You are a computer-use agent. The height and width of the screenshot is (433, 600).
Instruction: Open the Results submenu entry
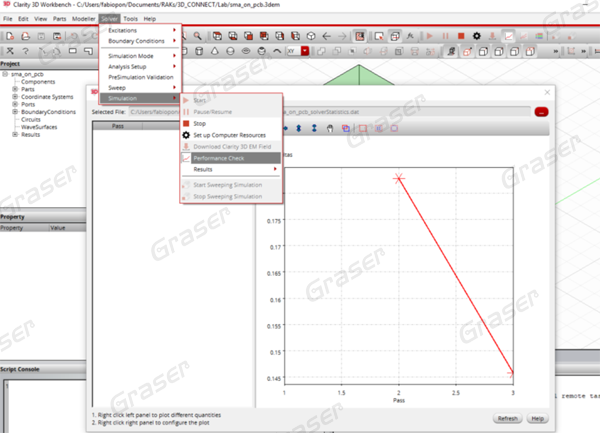[x=231, y=169]
